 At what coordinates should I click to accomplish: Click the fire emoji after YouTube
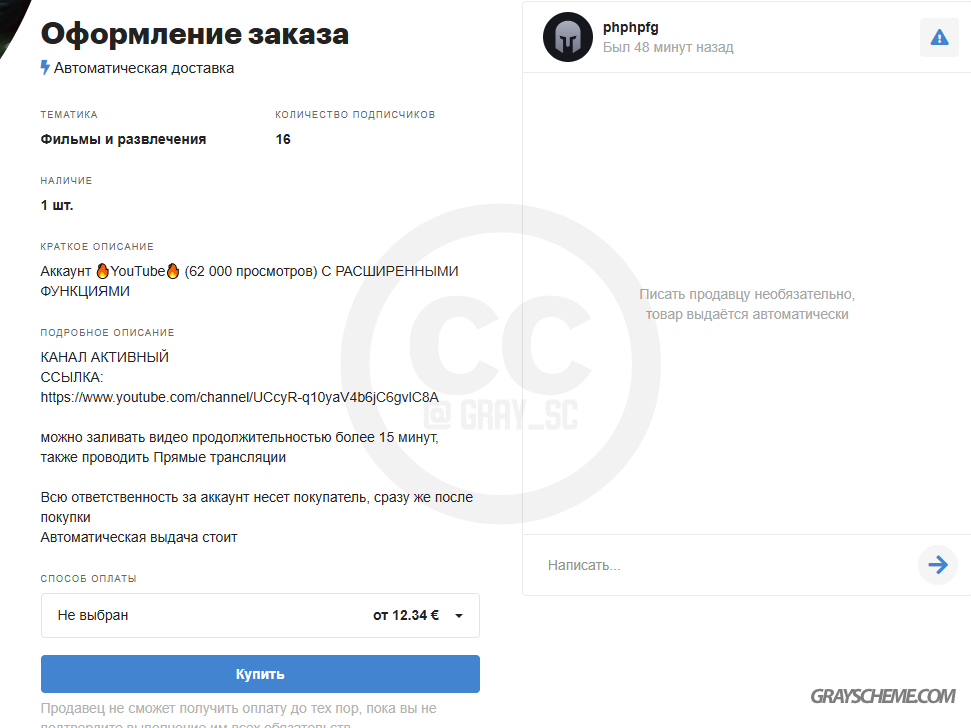pyautogui.click(x=173, y=271)
